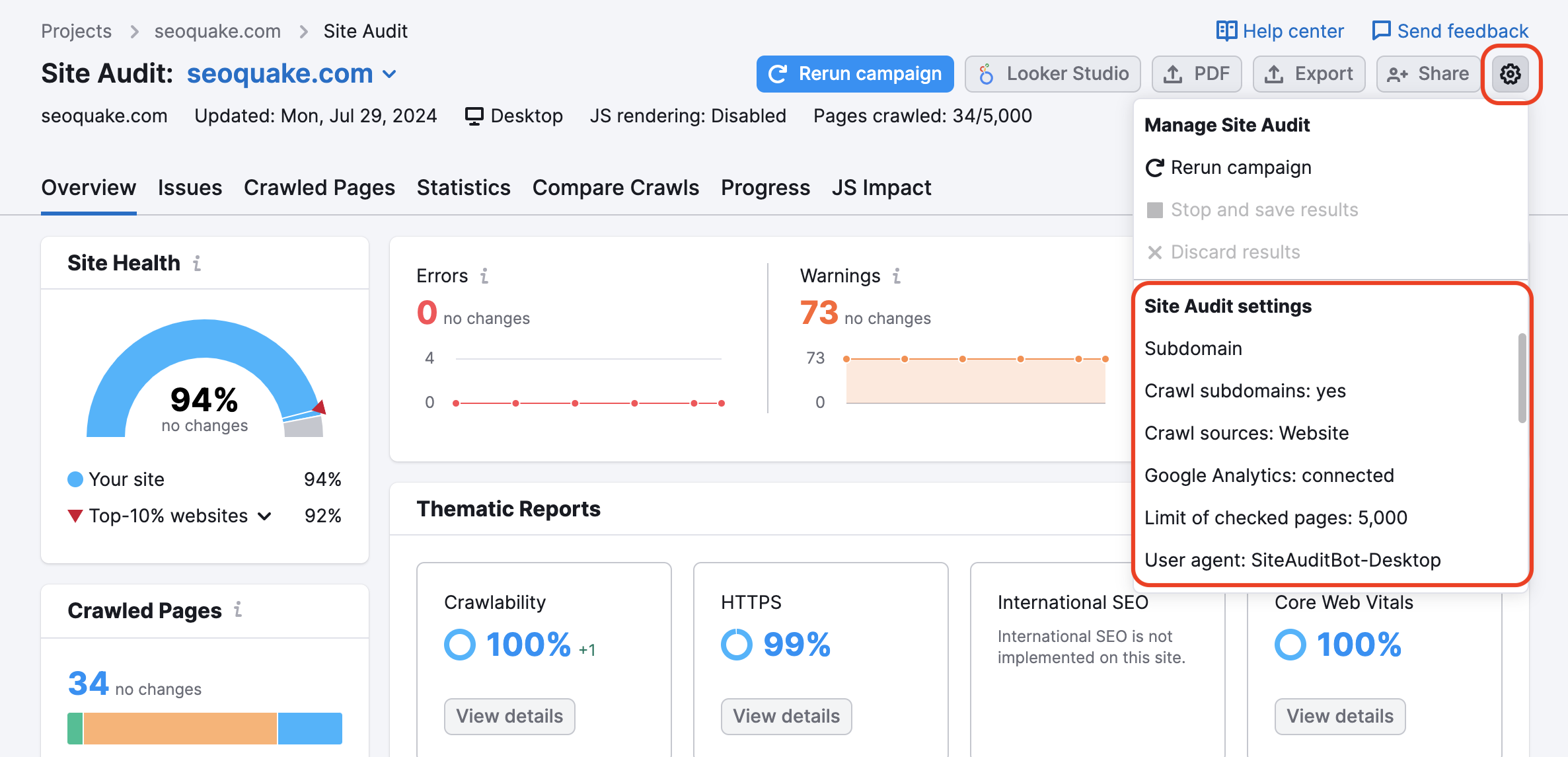Click the Send feedback speech bubble icon

(x=1382, y=31)
